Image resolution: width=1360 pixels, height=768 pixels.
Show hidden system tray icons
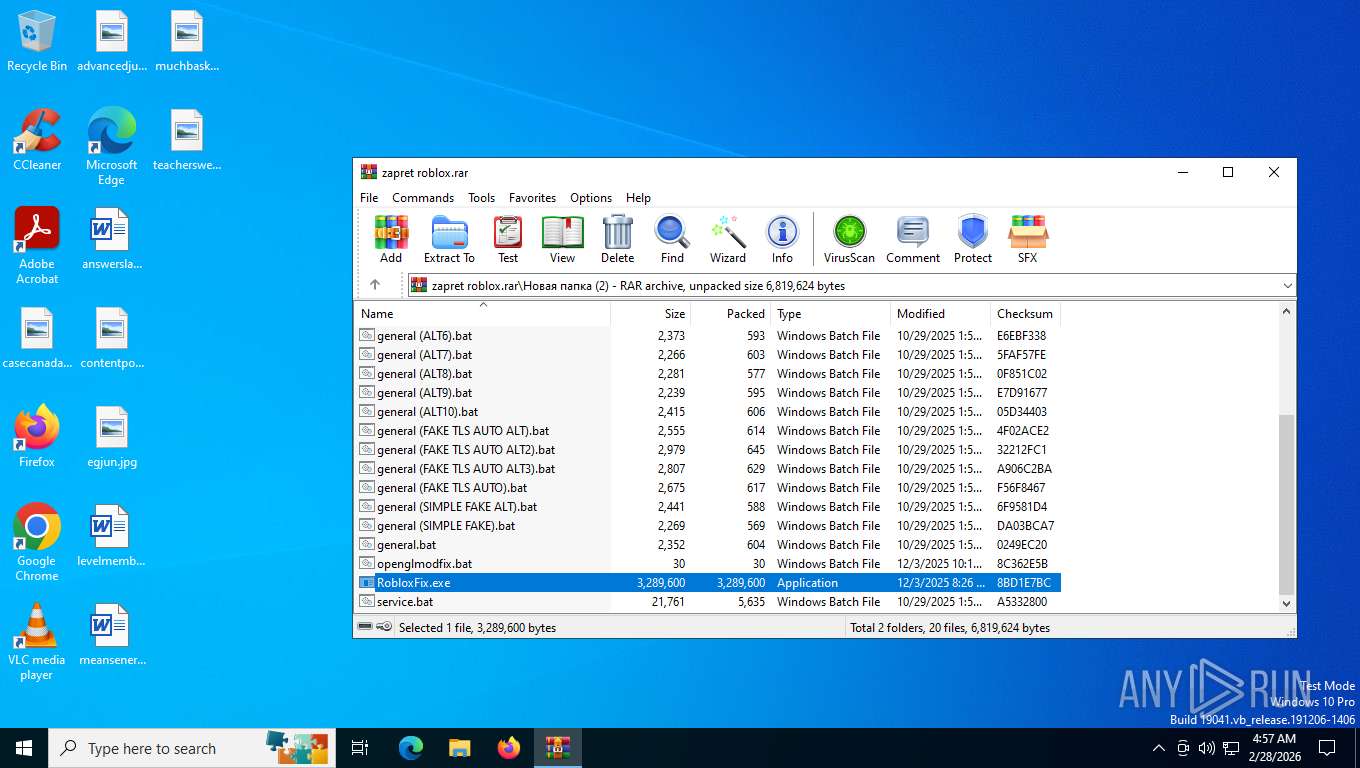pyautogui.click(x=1159, y=748)
